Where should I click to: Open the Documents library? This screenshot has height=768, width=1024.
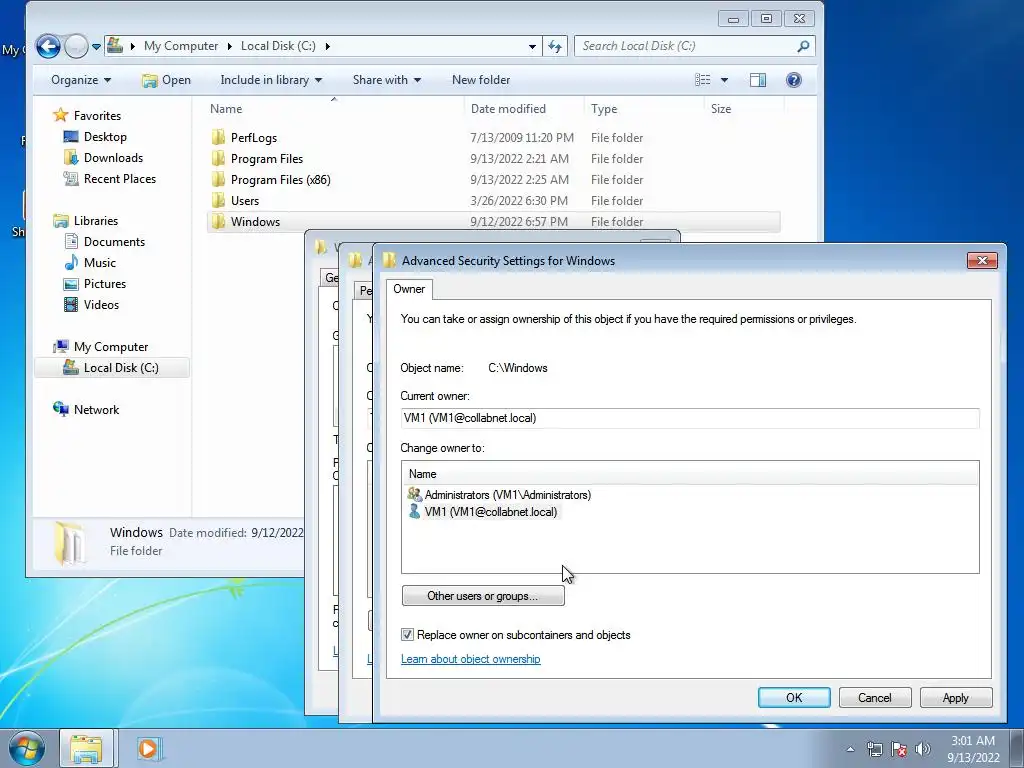tap(114, 242)
